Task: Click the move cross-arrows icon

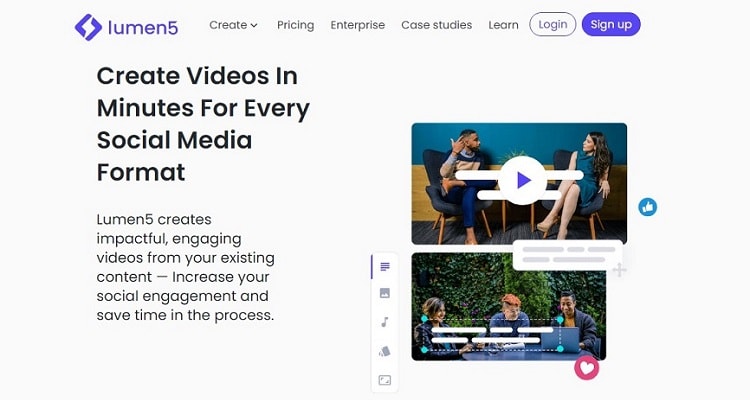Action: pyautogui.click(x=619, y=270)
